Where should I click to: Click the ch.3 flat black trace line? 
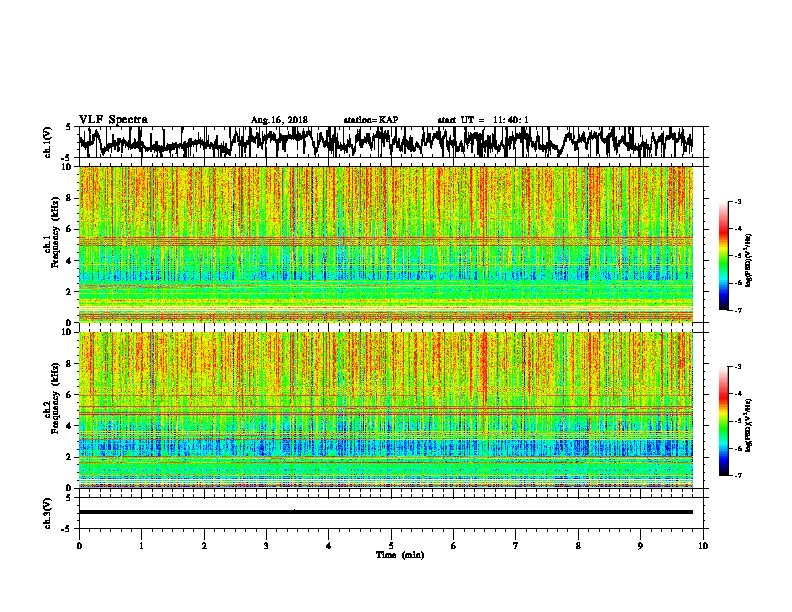pyautogui.click(x=386, y=512)
